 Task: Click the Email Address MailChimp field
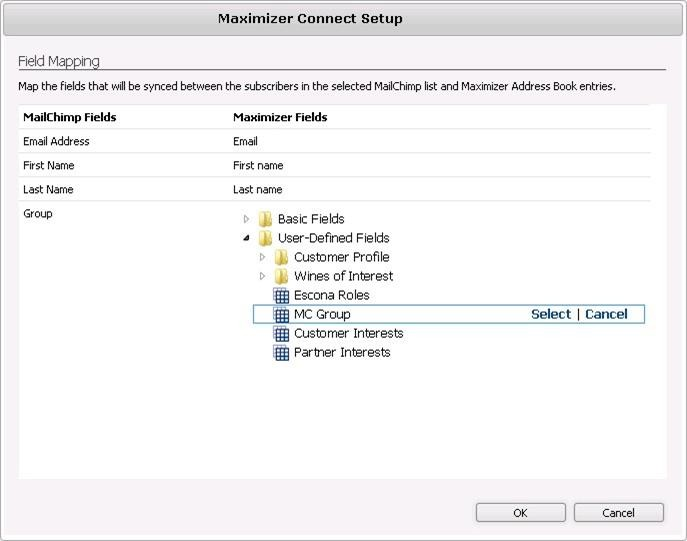[56, 141]
